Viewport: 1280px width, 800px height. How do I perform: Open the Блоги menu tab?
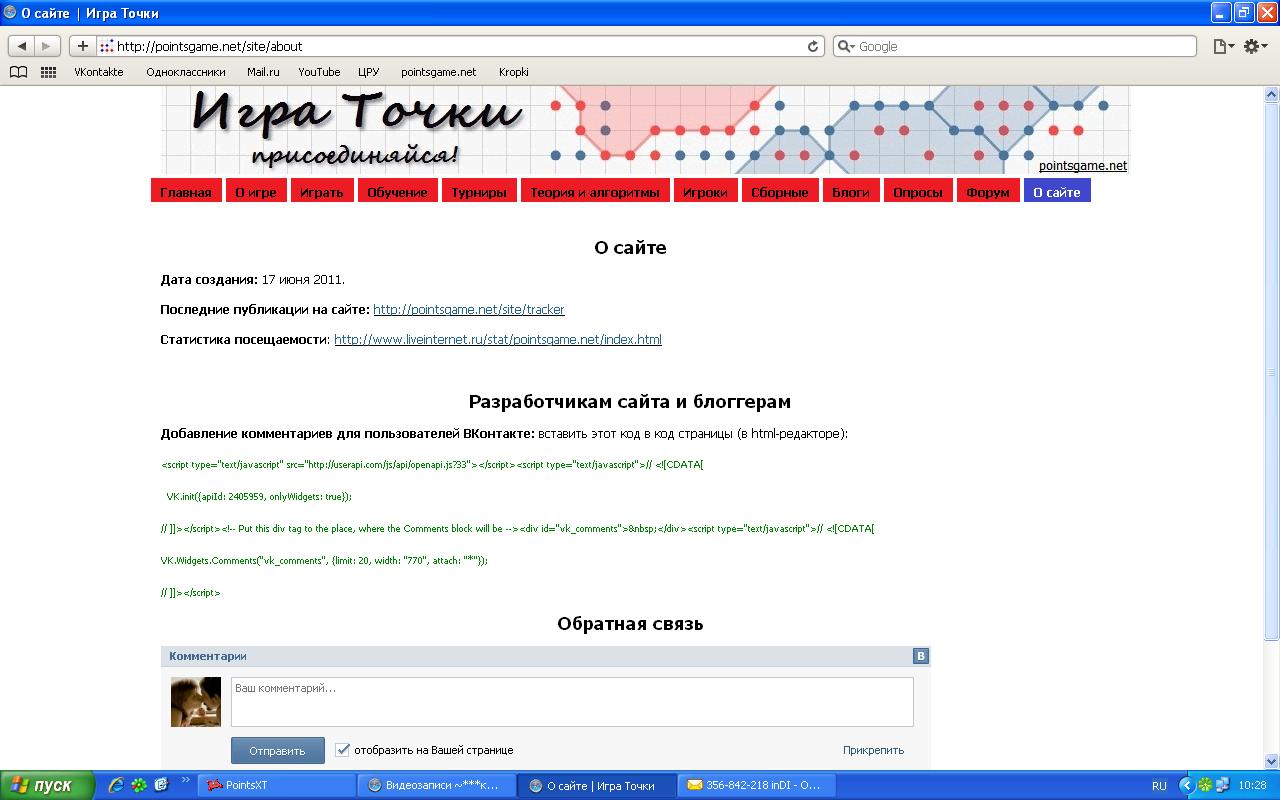tap(851, 192)
